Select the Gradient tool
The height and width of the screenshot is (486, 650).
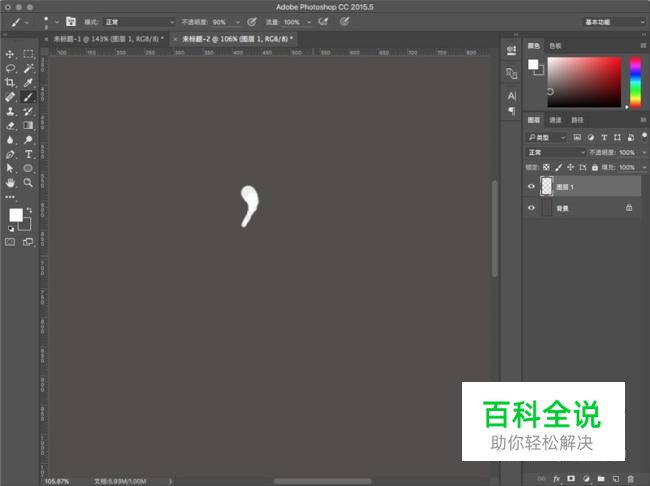[x=28, y=125]
